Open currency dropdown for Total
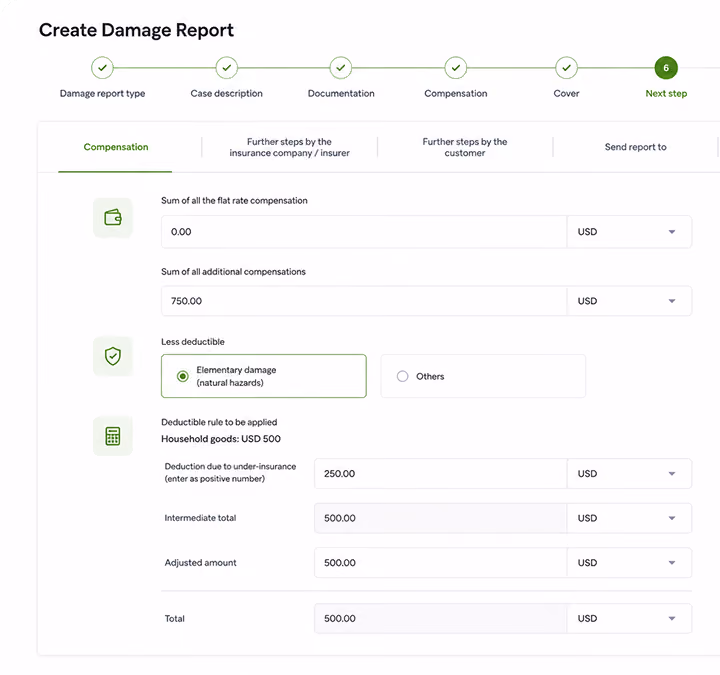This screenshot has height=675, width=720. coord(630,619)
